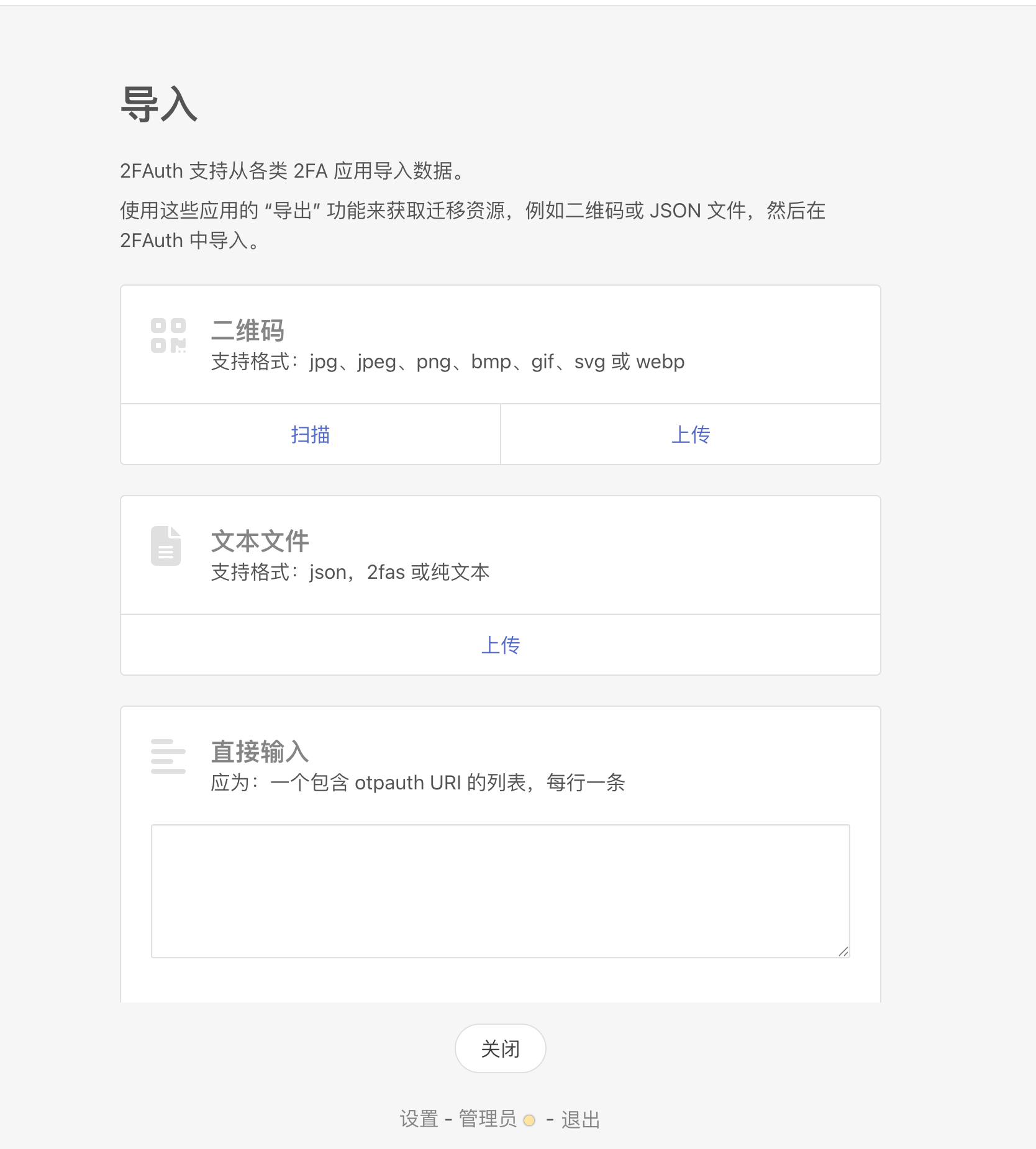
Task: Click the sentence 2FAuth 支持从各类 2FA 应用导入数据
Action: click(293, 170)
